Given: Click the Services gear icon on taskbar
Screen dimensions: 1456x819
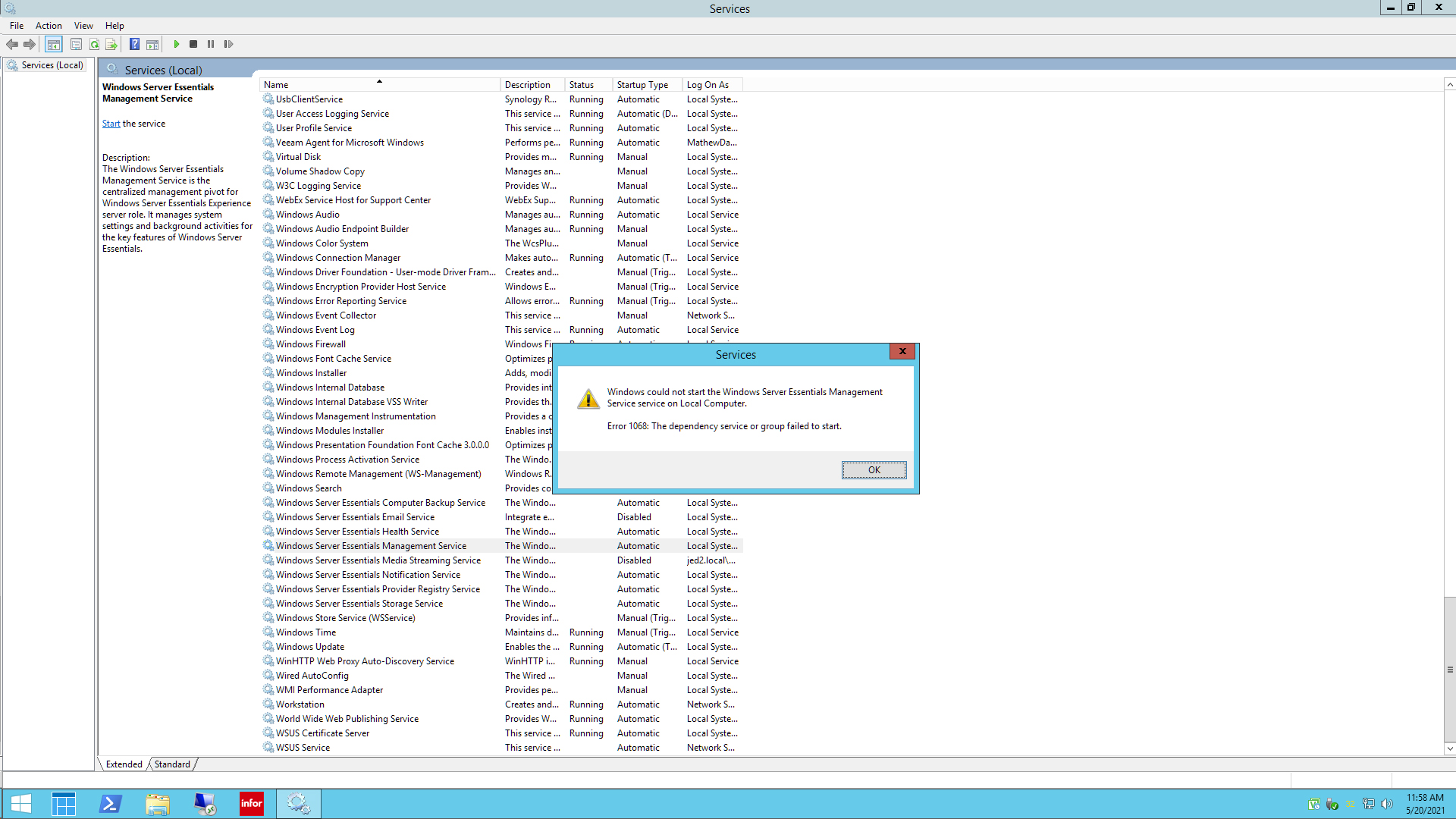Looking at the screenshot, I should pyautogui.click(x=298, y=804).
